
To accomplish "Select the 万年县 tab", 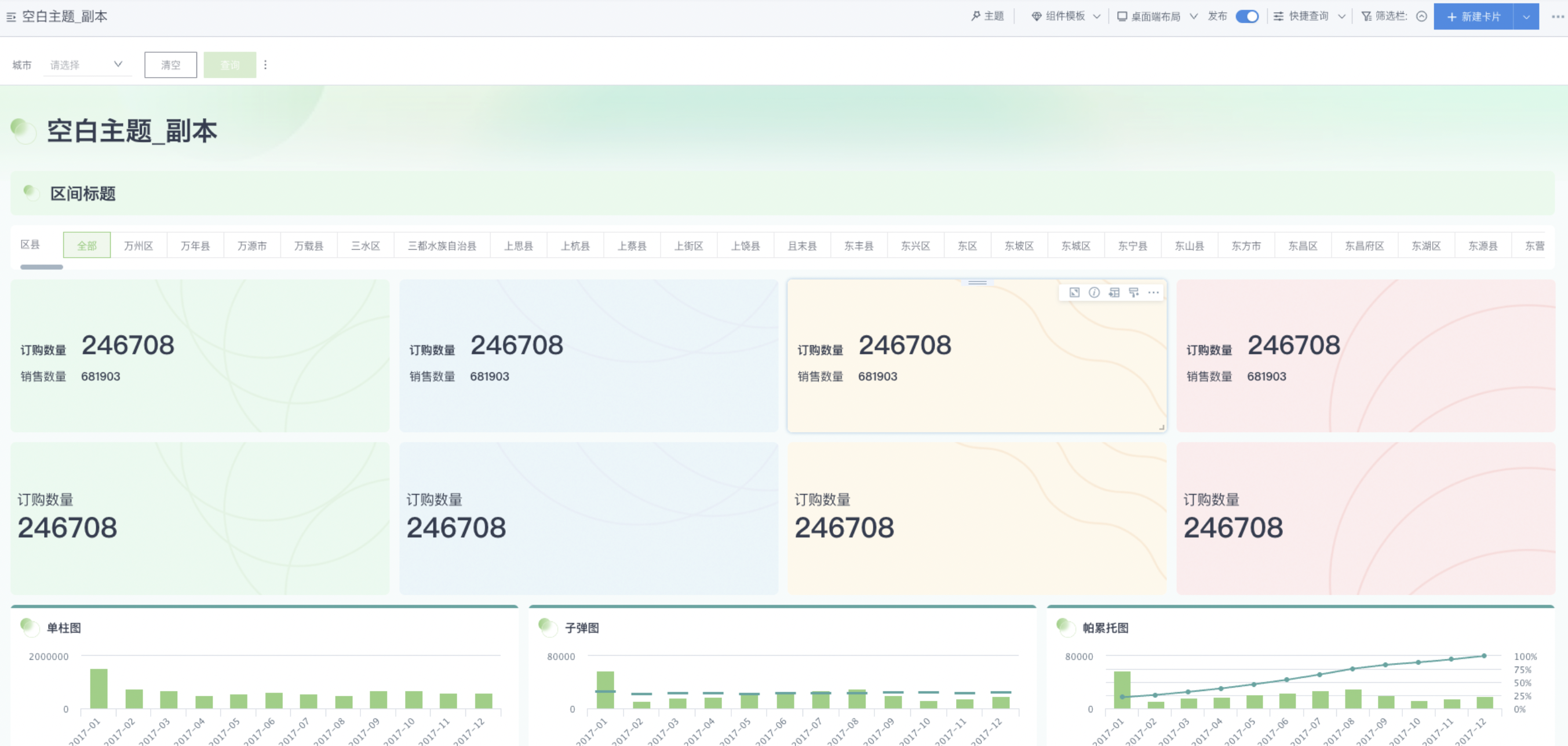I will [195, 245].
